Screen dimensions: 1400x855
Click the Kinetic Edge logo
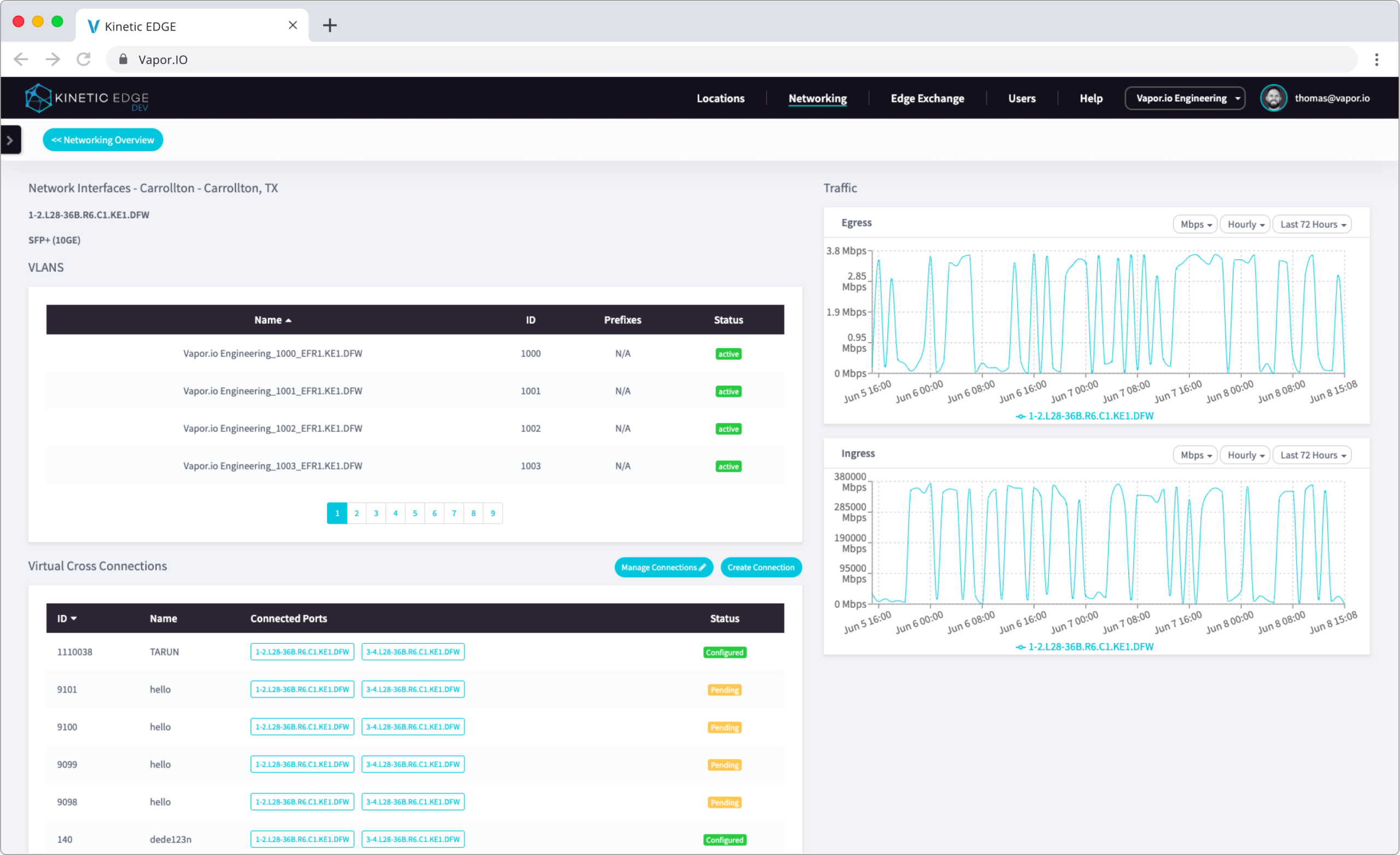coord(87,98)
